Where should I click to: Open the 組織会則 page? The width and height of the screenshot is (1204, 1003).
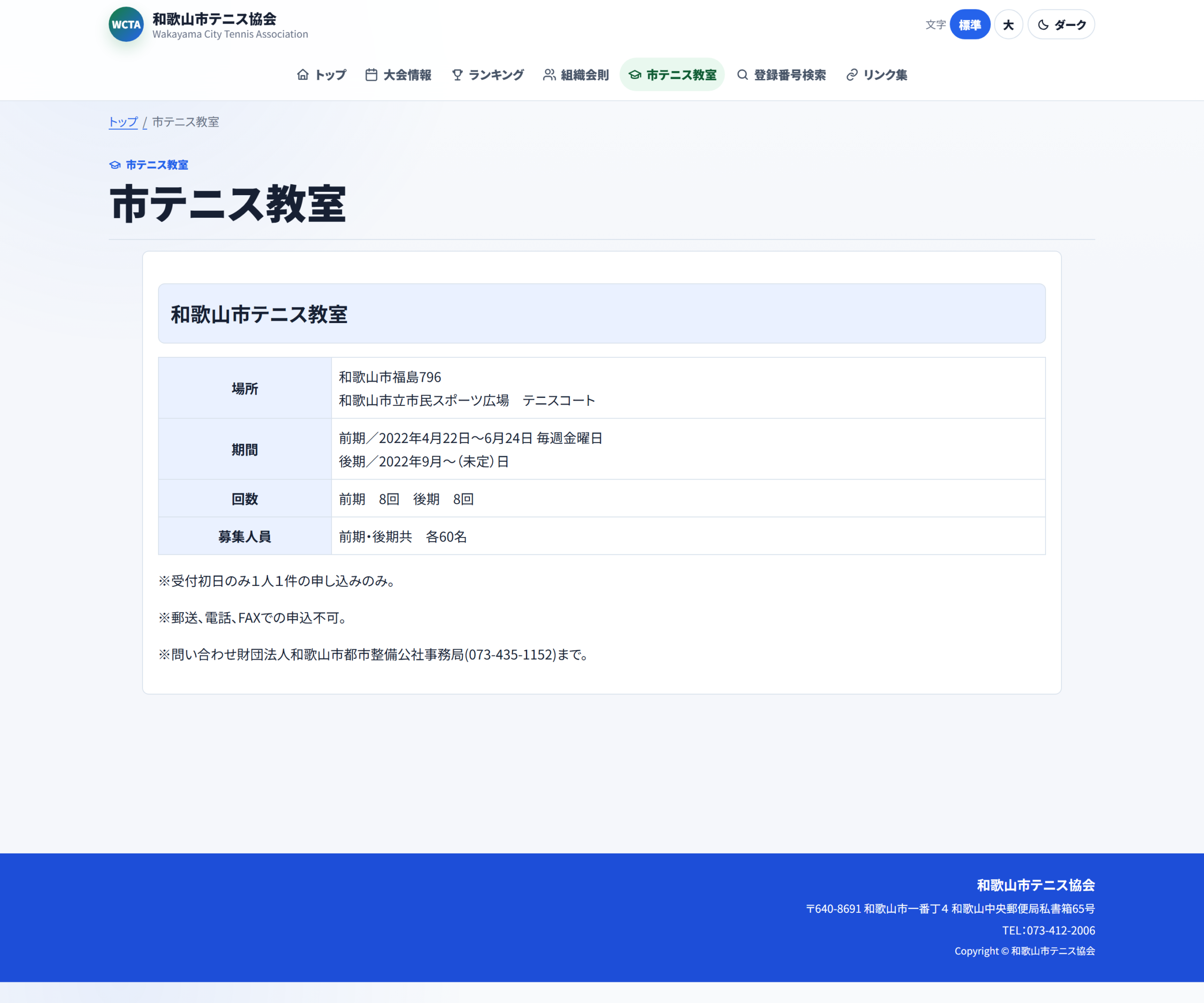pyautogui.click(x=576, y=74)
